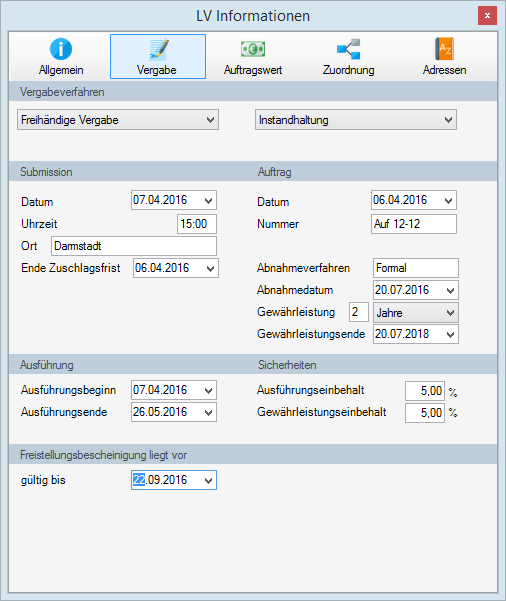This screenshot has height=601, width=506.
Task: Open the Adressen address book icon
Action: point(445,49)
